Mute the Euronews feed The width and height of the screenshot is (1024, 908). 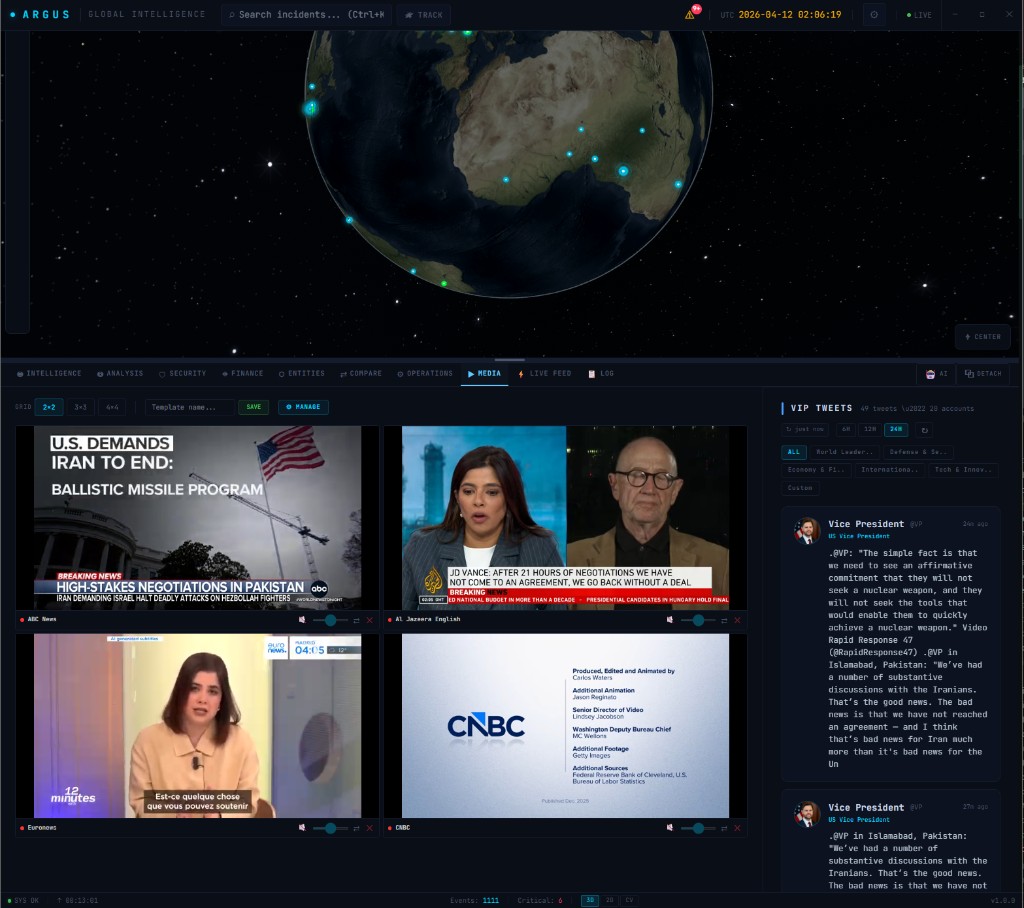(x=302, y=828)
